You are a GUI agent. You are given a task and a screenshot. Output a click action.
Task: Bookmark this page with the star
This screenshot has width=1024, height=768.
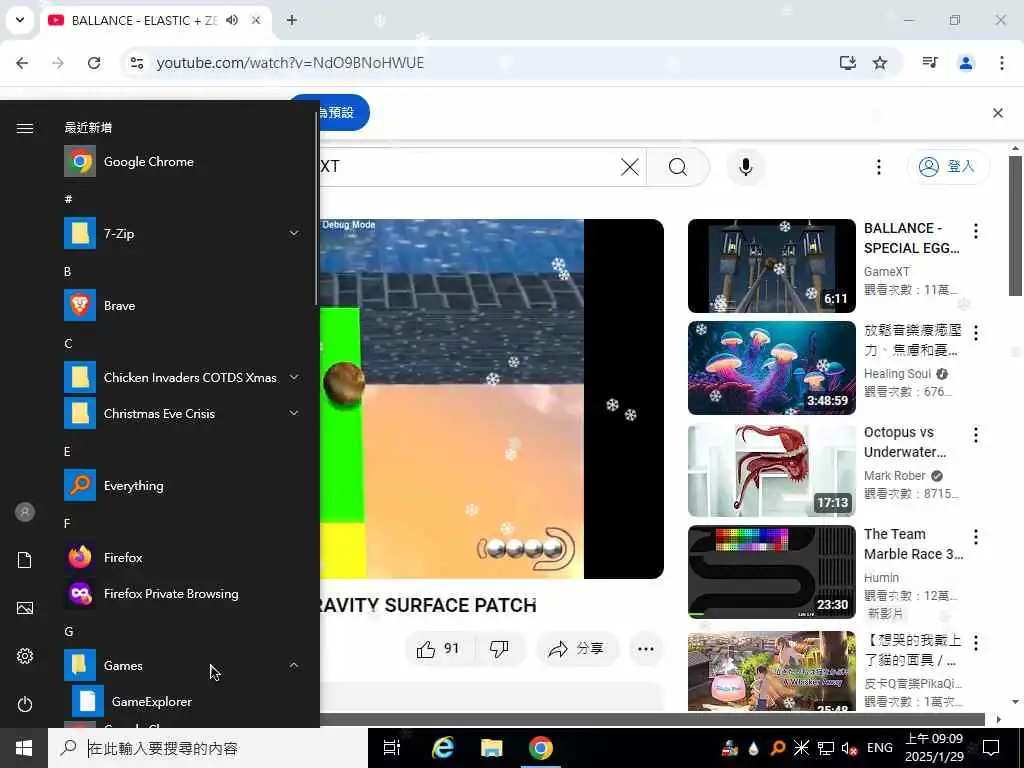880,63
